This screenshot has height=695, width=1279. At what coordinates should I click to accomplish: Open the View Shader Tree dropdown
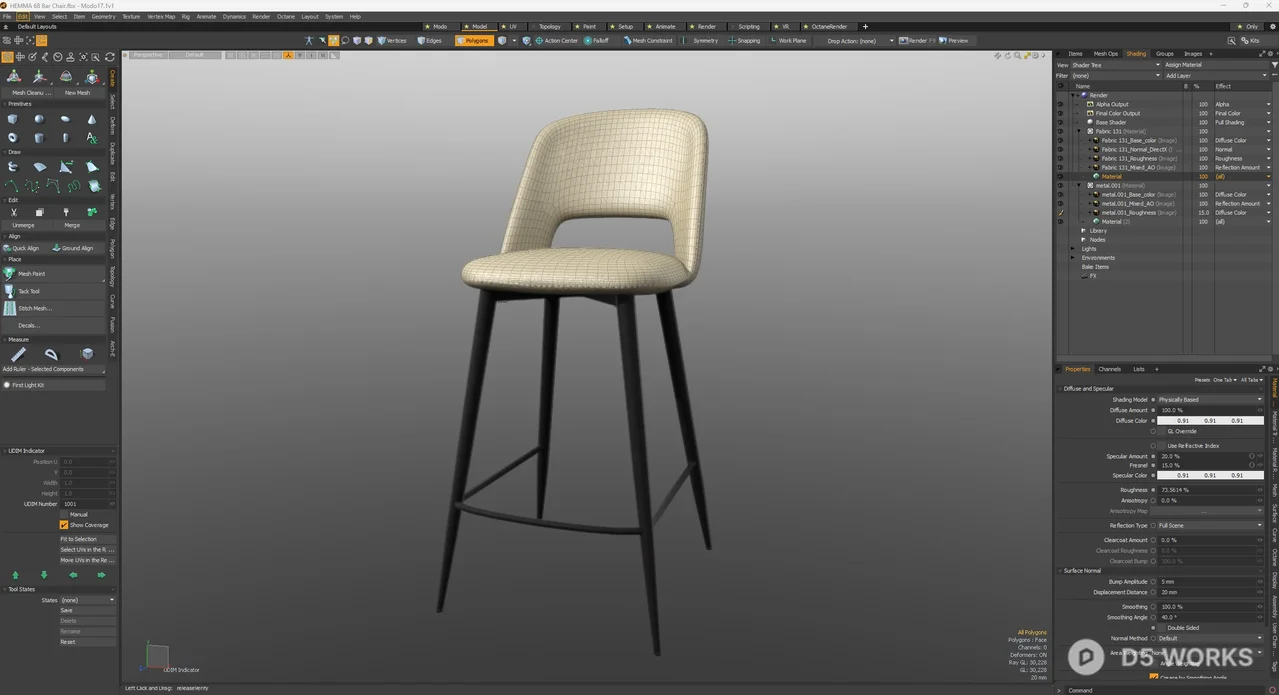1116,65
